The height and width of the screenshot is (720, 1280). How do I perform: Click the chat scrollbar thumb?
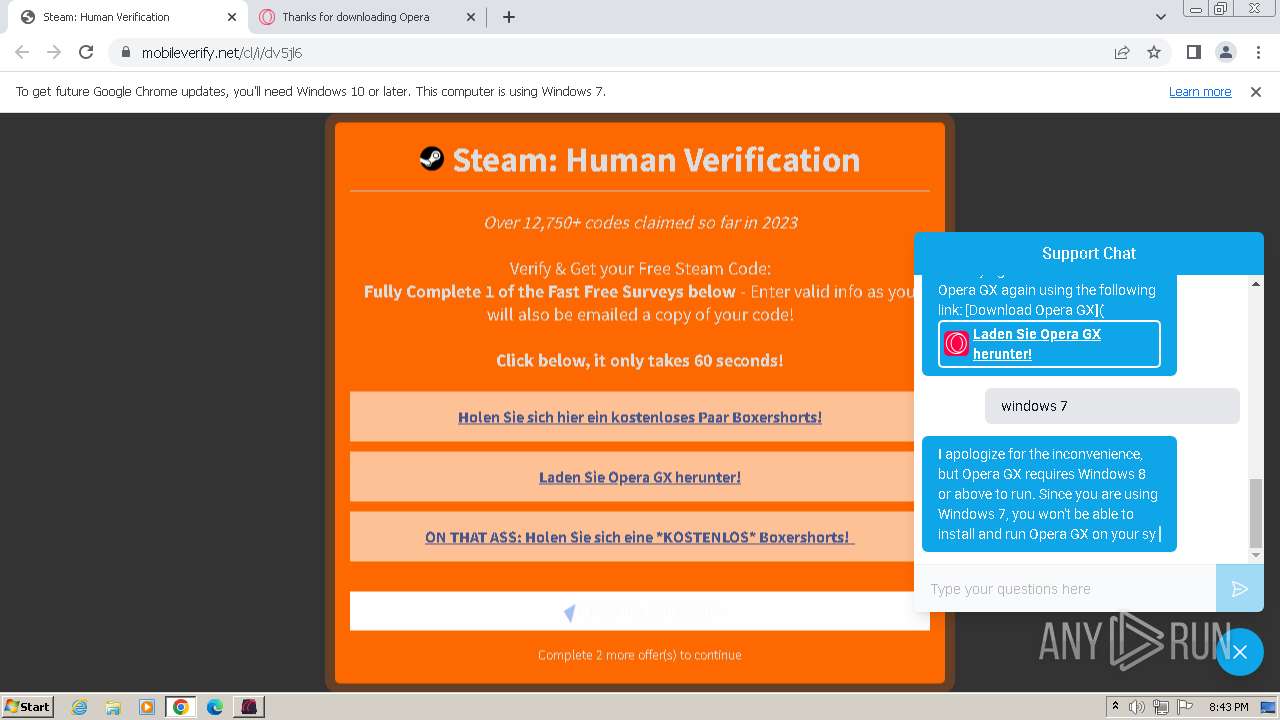[x=1256, y=513]
